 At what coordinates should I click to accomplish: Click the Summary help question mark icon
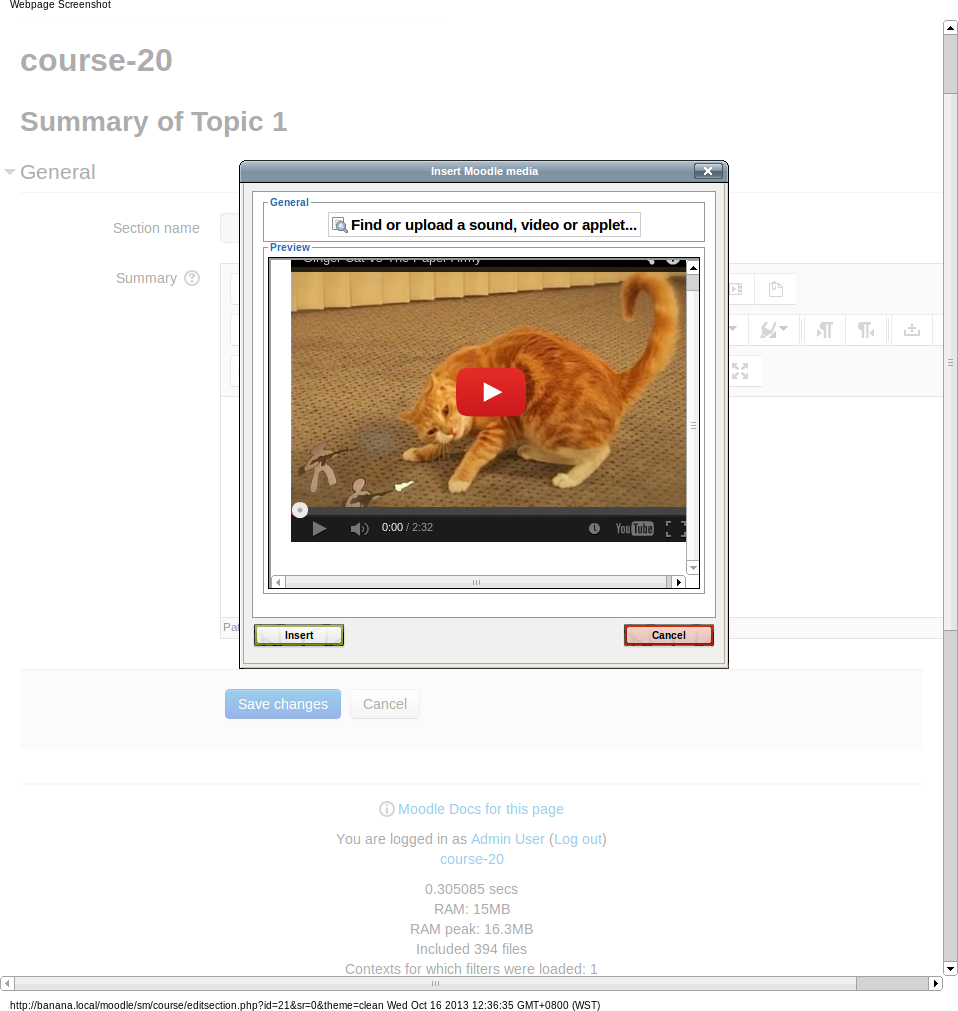[x=192, y=278]
